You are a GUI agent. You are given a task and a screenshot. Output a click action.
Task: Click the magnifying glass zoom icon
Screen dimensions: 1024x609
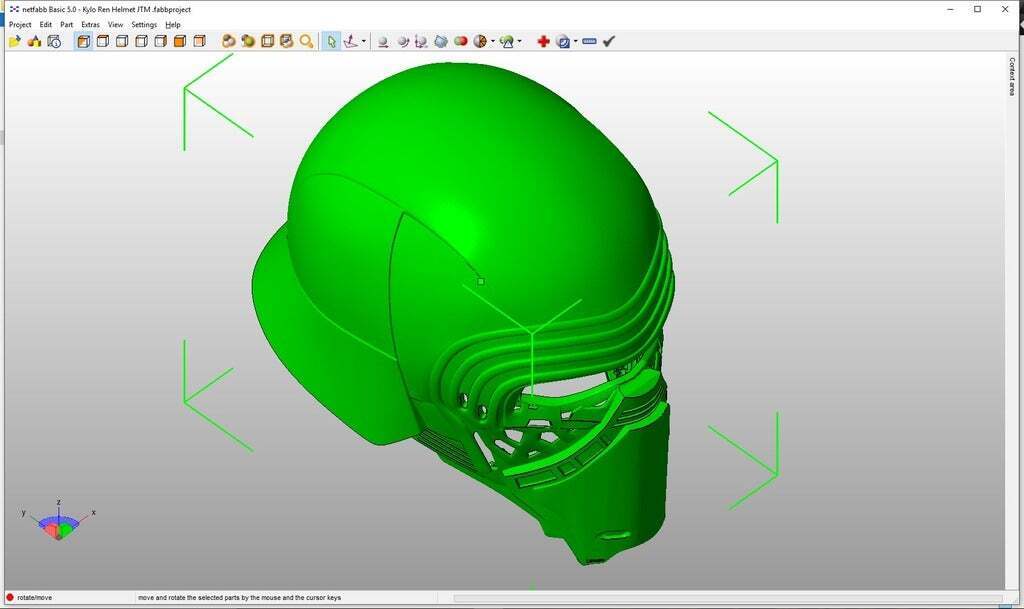pos(306,41)
